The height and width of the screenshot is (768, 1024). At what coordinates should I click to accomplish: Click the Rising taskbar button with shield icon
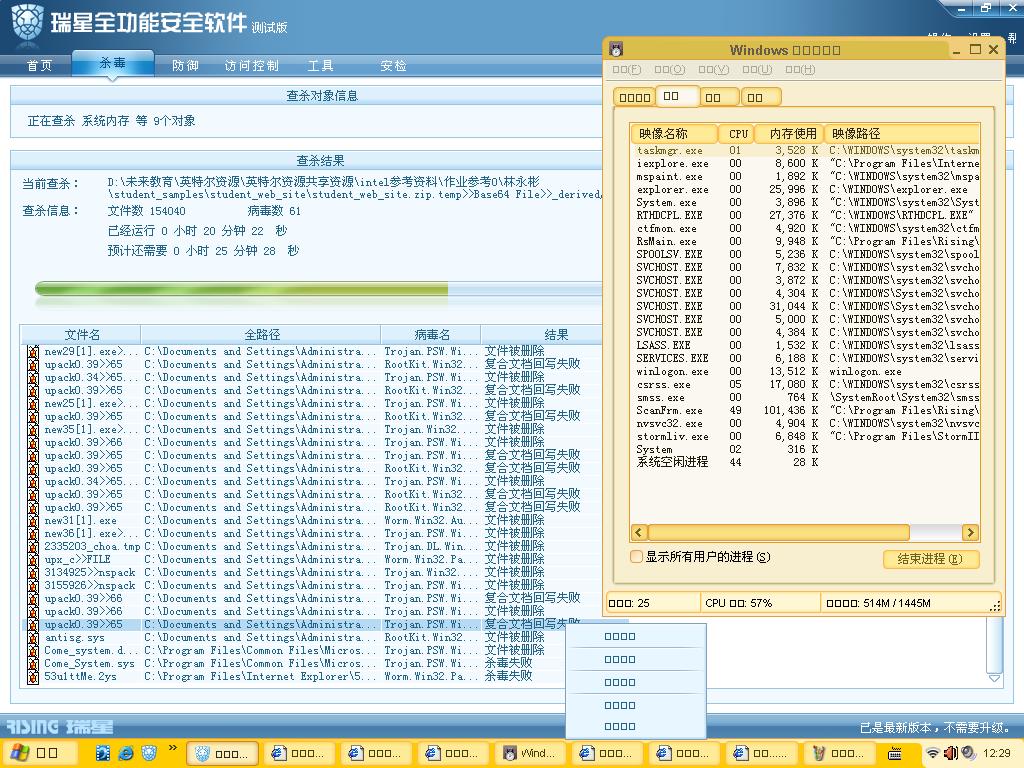click(221, 754)
